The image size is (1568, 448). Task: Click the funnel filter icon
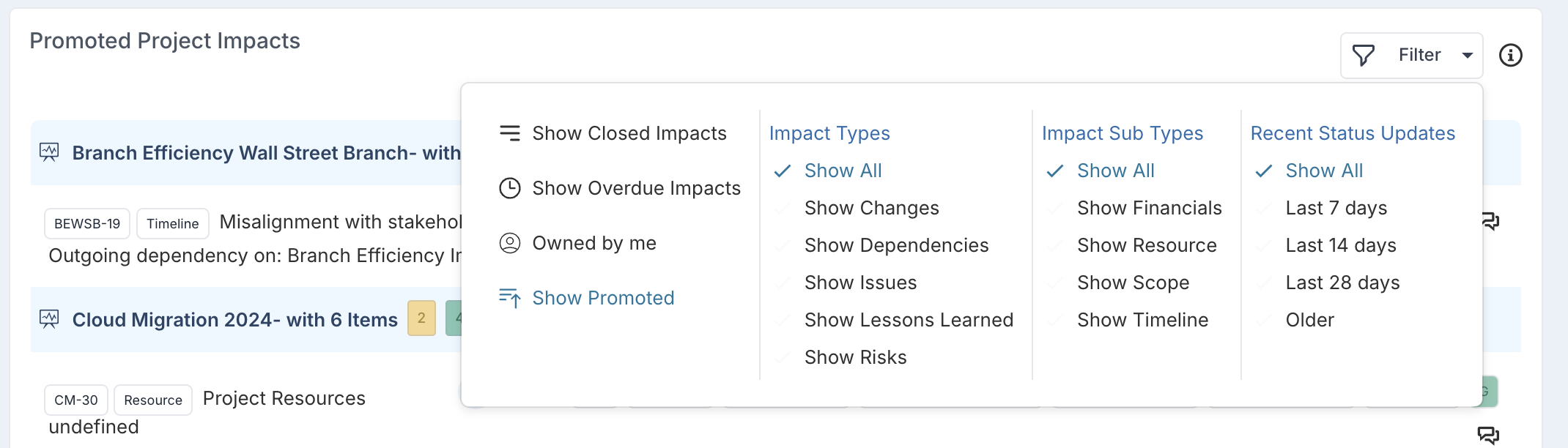point(1363,56)
